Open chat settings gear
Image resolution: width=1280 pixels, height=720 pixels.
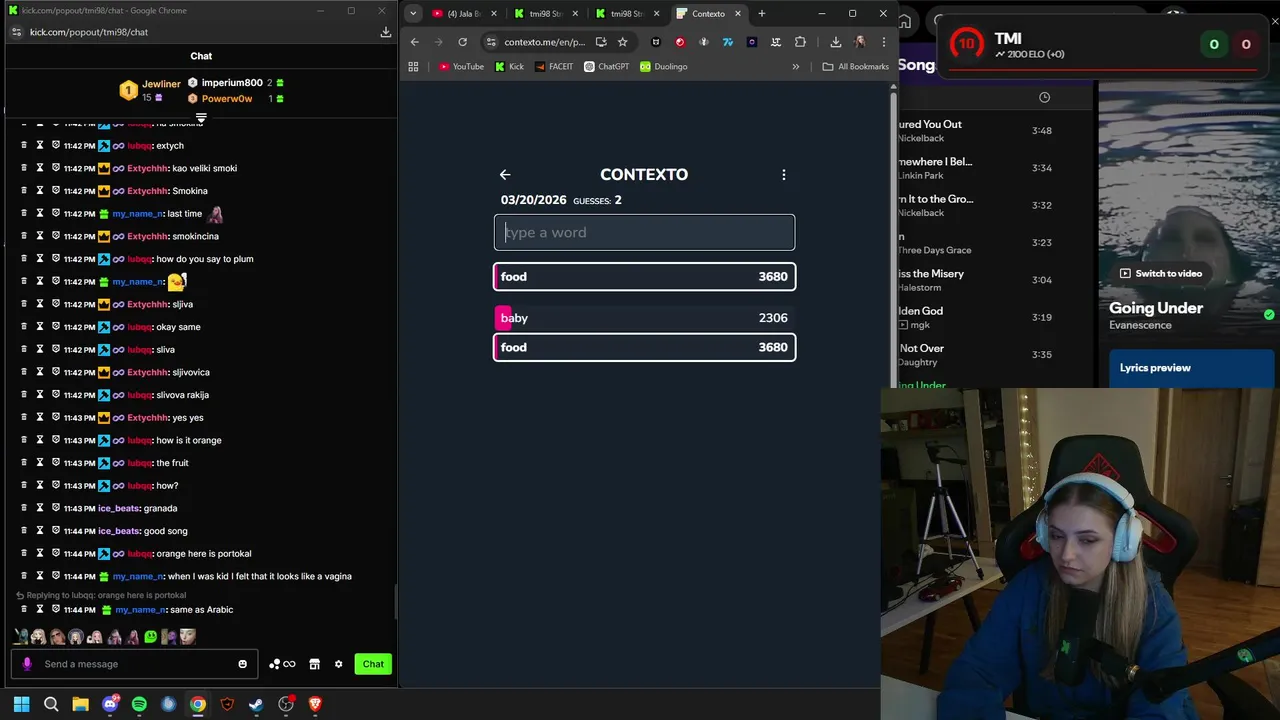click(x=338, y=664)
